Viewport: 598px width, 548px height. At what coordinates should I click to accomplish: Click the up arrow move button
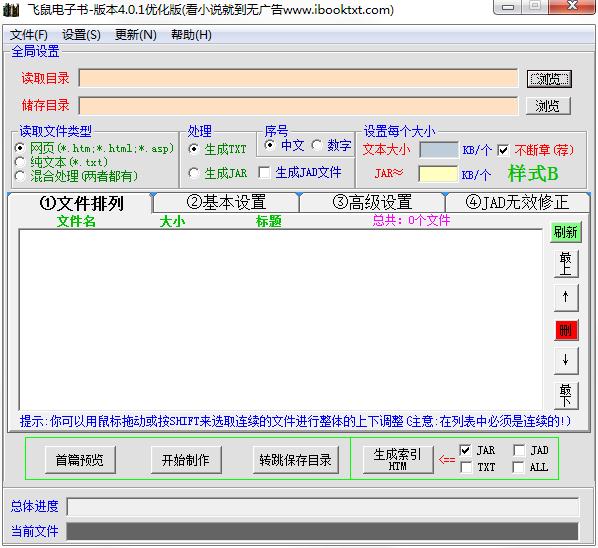pos(566,297)
